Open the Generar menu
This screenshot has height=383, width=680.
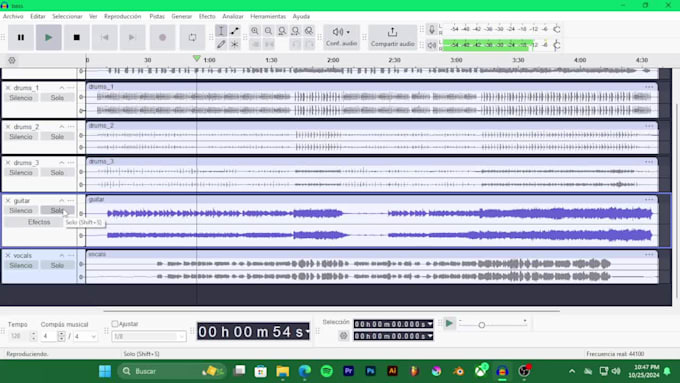point(181,16)
